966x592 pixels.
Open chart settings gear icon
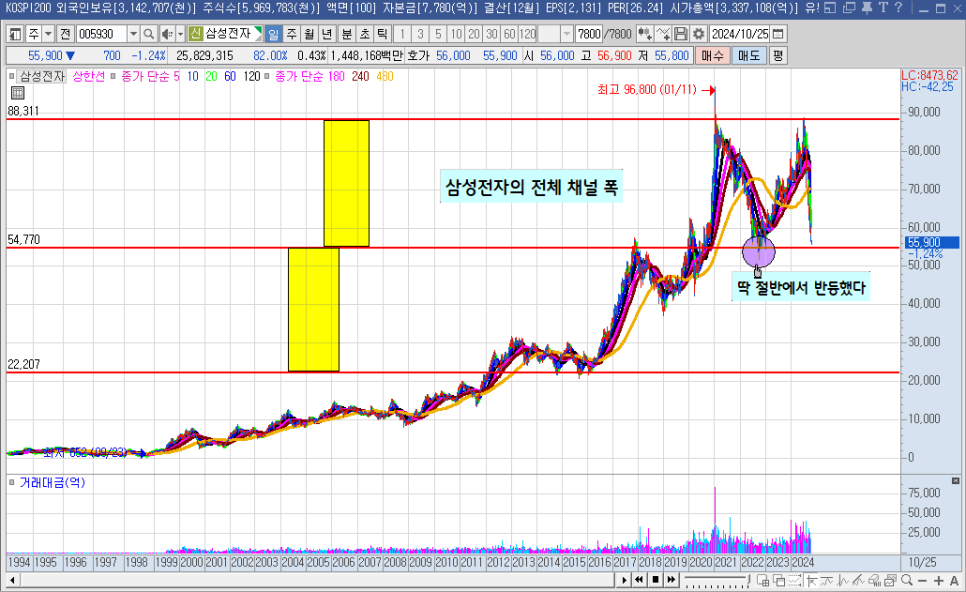[698, 34]
